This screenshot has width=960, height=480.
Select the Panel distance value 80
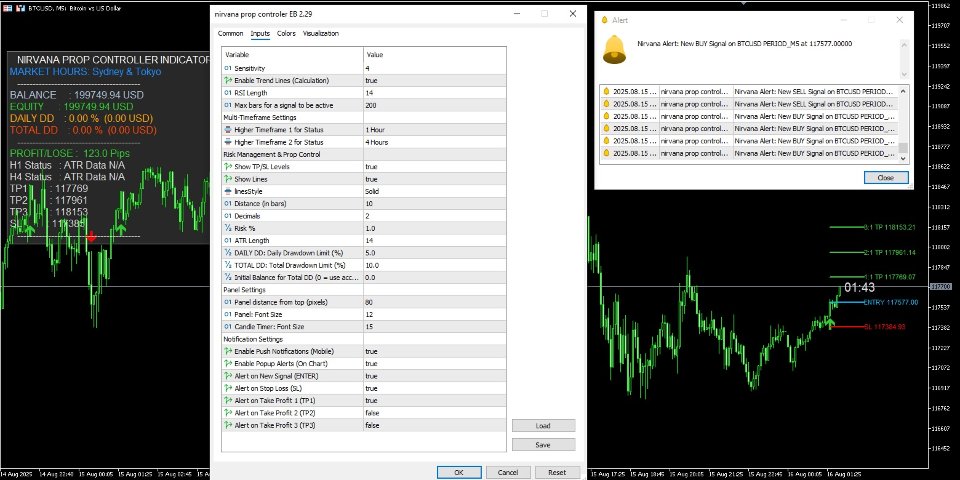tap(435, 302)
